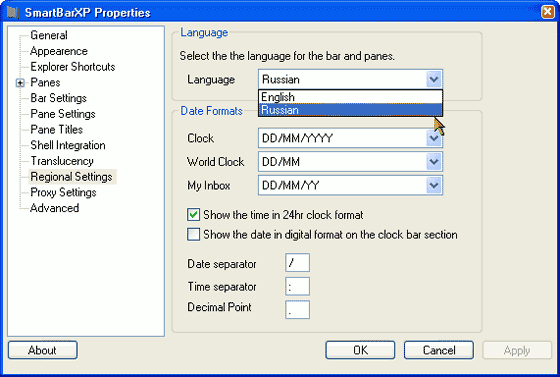This screenshot has width=560, height=377.
Task: Select the Panes tree item
Action: pyautogui.click(x=45, y=82)
